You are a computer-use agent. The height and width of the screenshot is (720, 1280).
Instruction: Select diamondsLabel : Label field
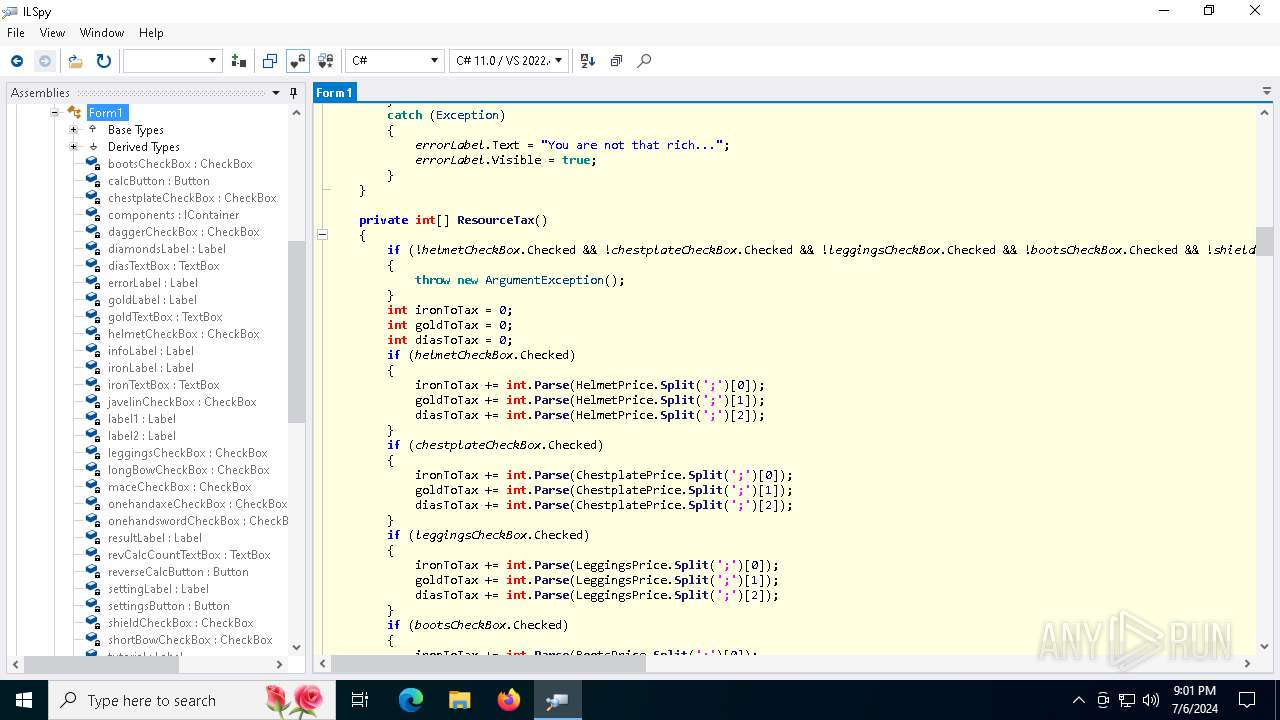[167, 249]
